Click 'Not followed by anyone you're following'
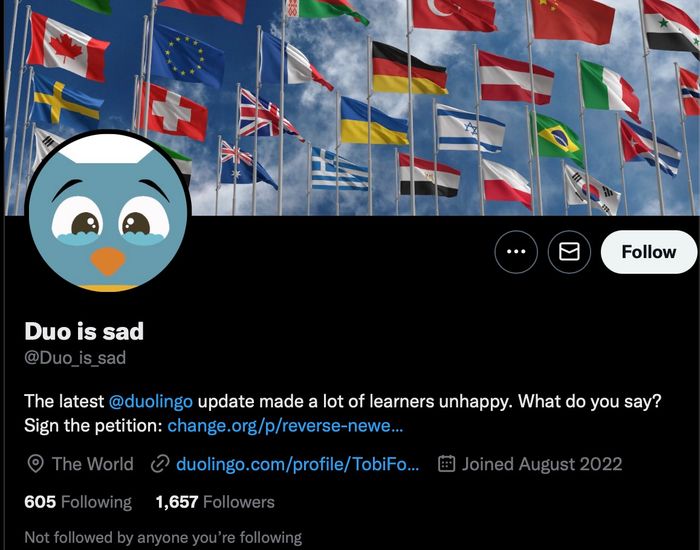 click(163, 538)
